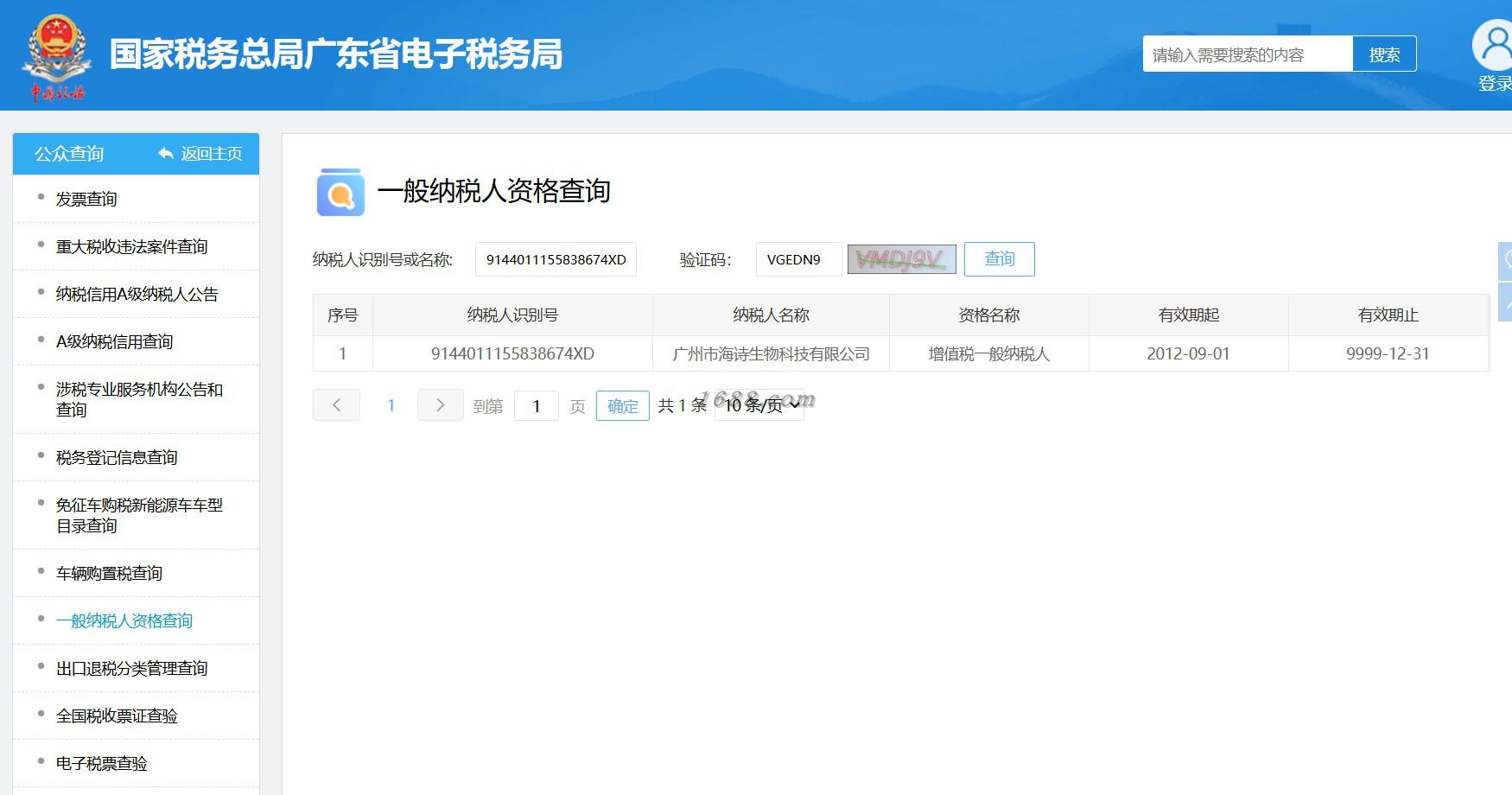
Task: Click the 有效期起 column header
Action: point(1189,315)
